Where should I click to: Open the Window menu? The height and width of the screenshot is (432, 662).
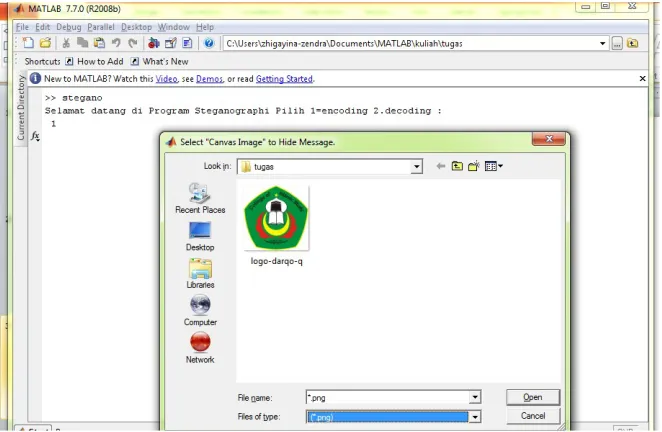(x=174, y=27)
